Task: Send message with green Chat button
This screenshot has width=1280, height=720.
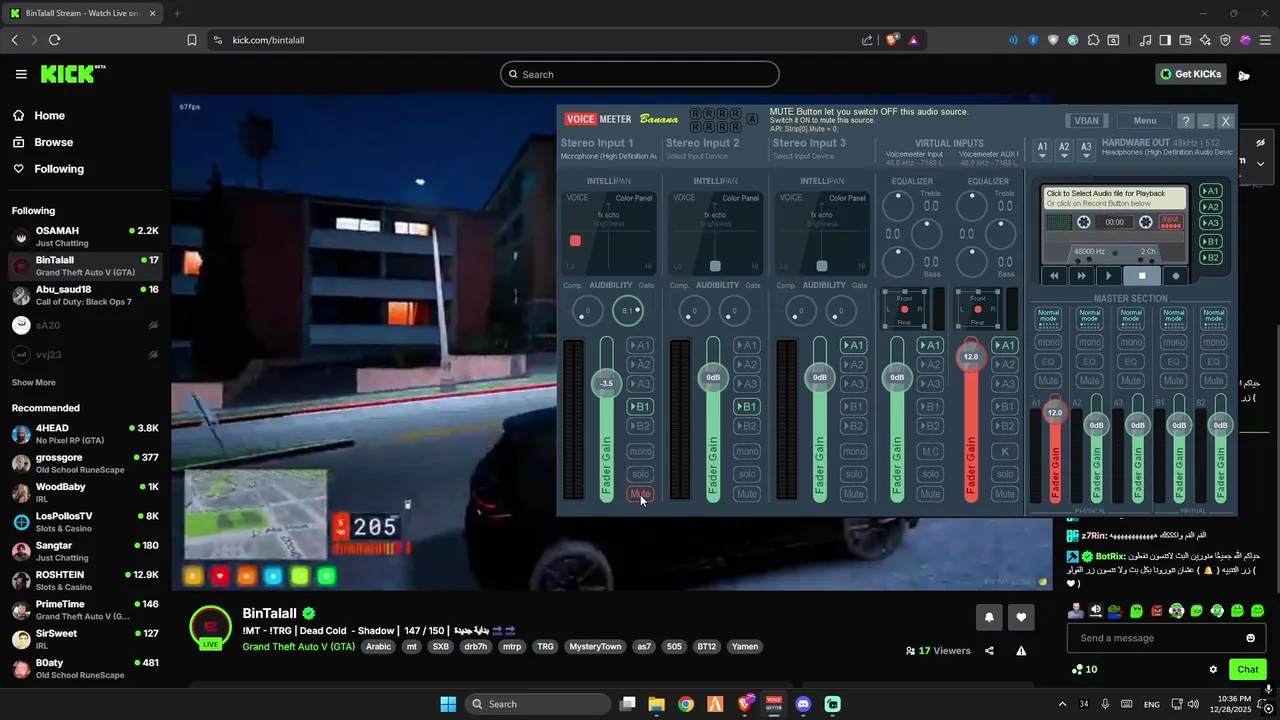Action: (1247, 670)
